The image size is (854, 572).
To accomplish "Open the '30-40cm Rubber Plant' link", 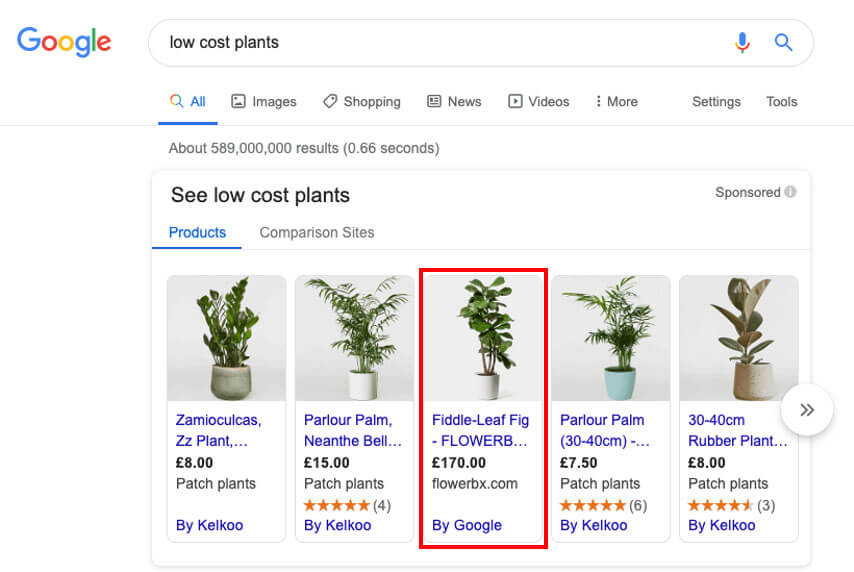I will pyautogui.click(x=738, y=430).
